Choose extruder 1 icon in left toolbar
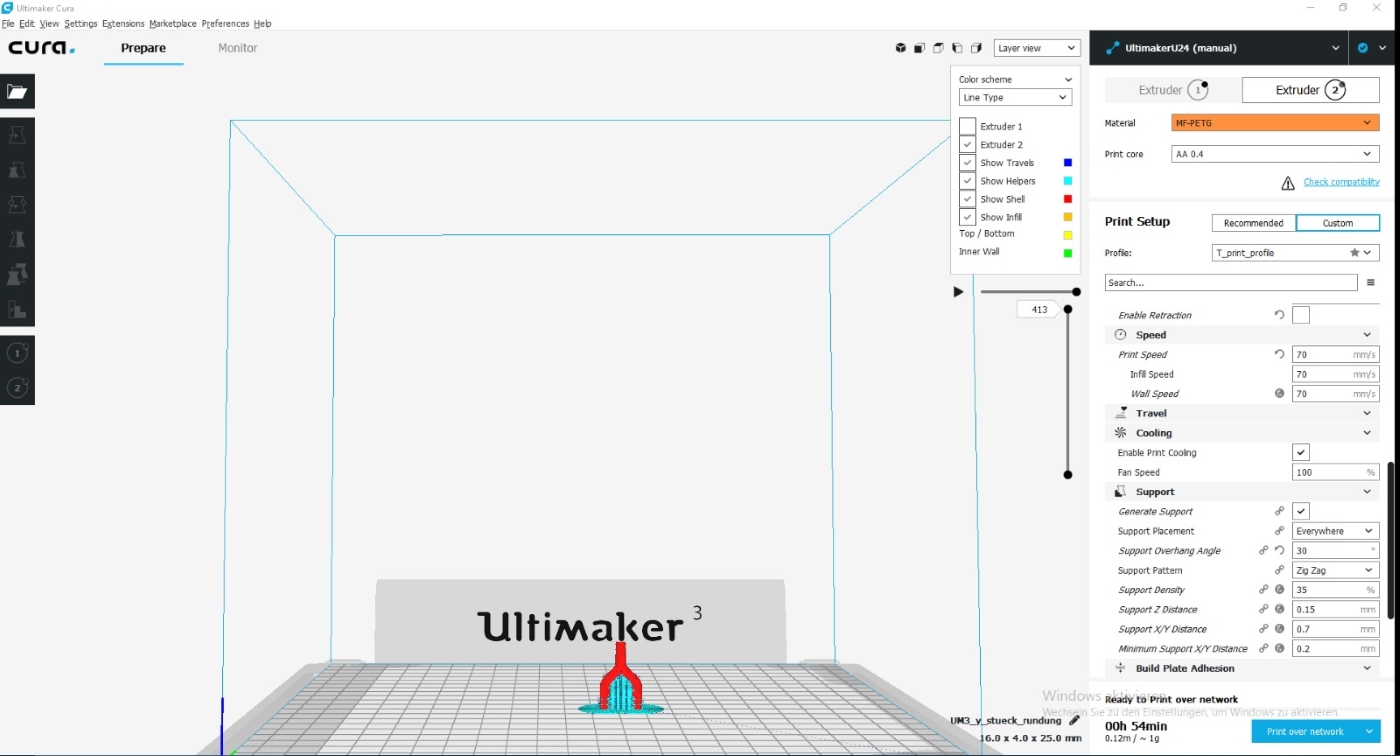The height and width of the screenshot is (756, 1400). (17, 352)
